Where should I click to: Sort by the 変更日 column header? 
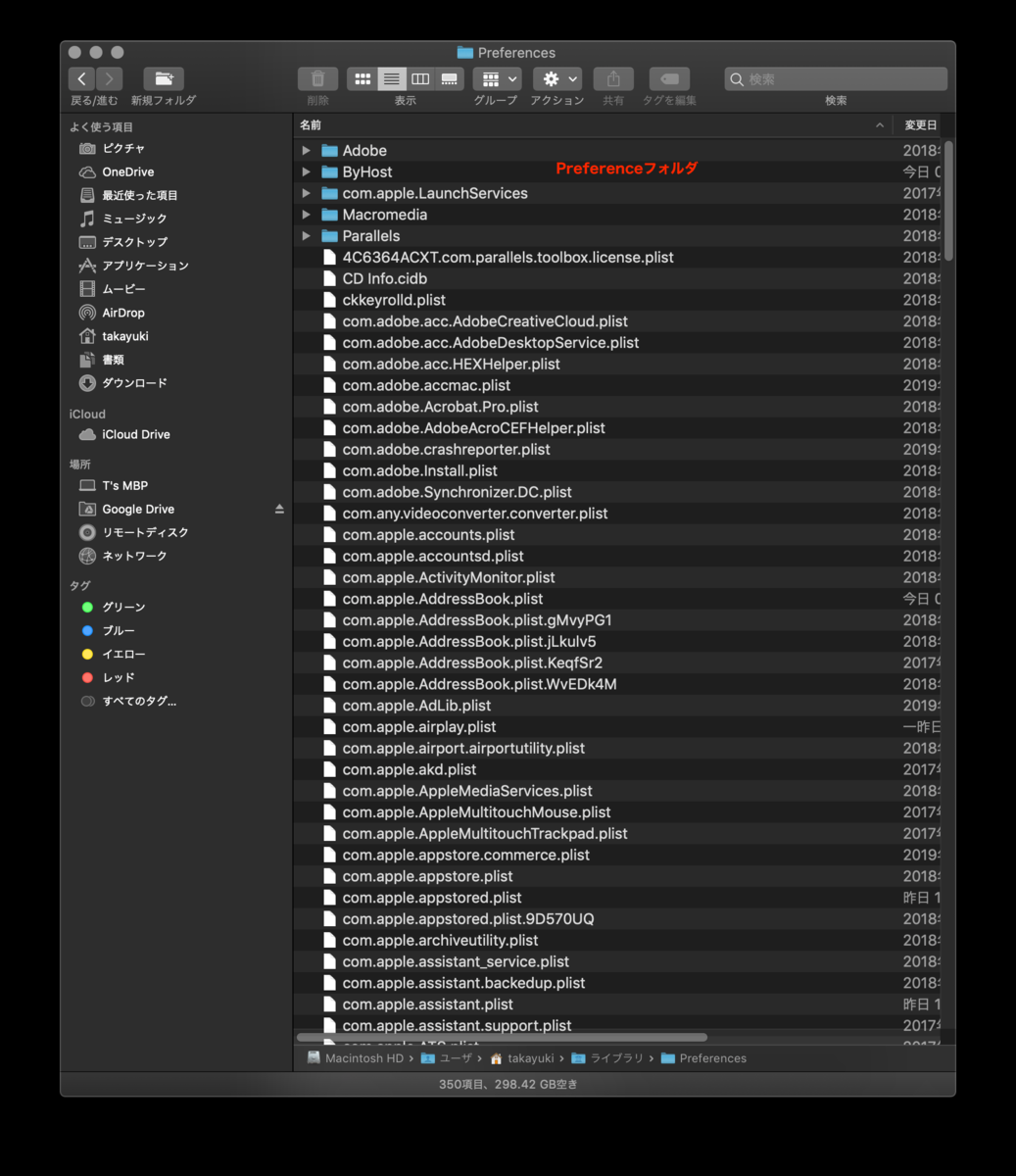[920, 125]
